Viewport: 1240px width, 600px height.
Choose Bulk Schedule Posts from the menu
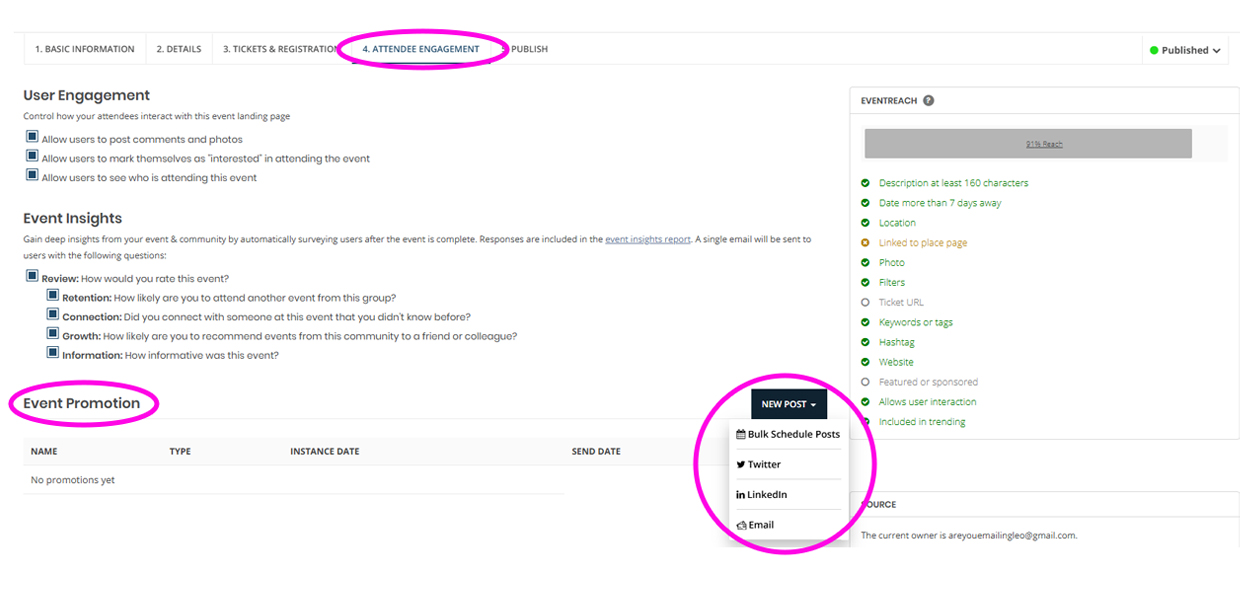[788, 434]
